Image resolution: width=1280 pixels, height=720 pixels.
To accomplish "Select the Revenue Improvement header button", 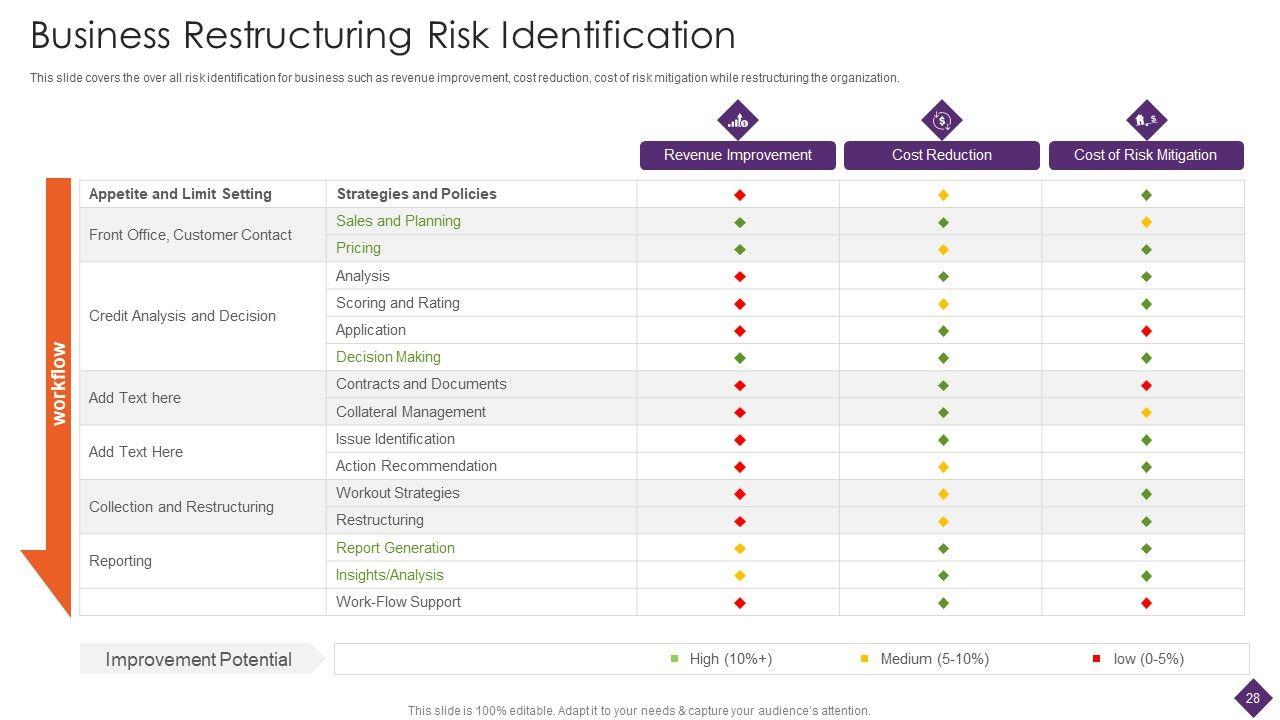I will point(738,155).
